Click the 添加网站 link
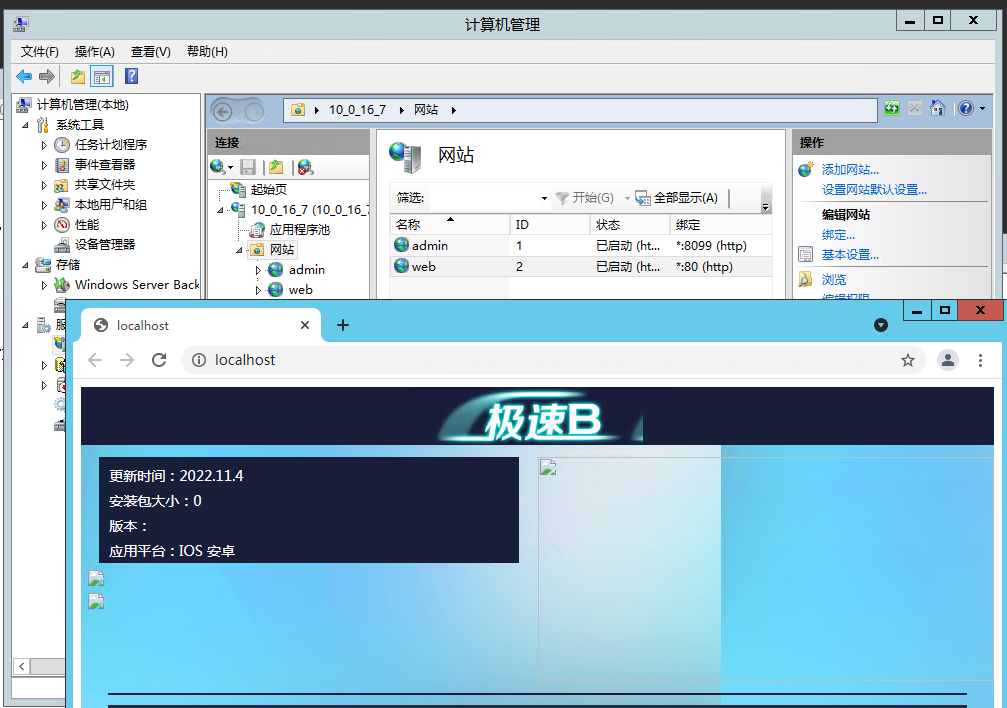The width and height of the screenshot is (1007, 708). (850, 170)
